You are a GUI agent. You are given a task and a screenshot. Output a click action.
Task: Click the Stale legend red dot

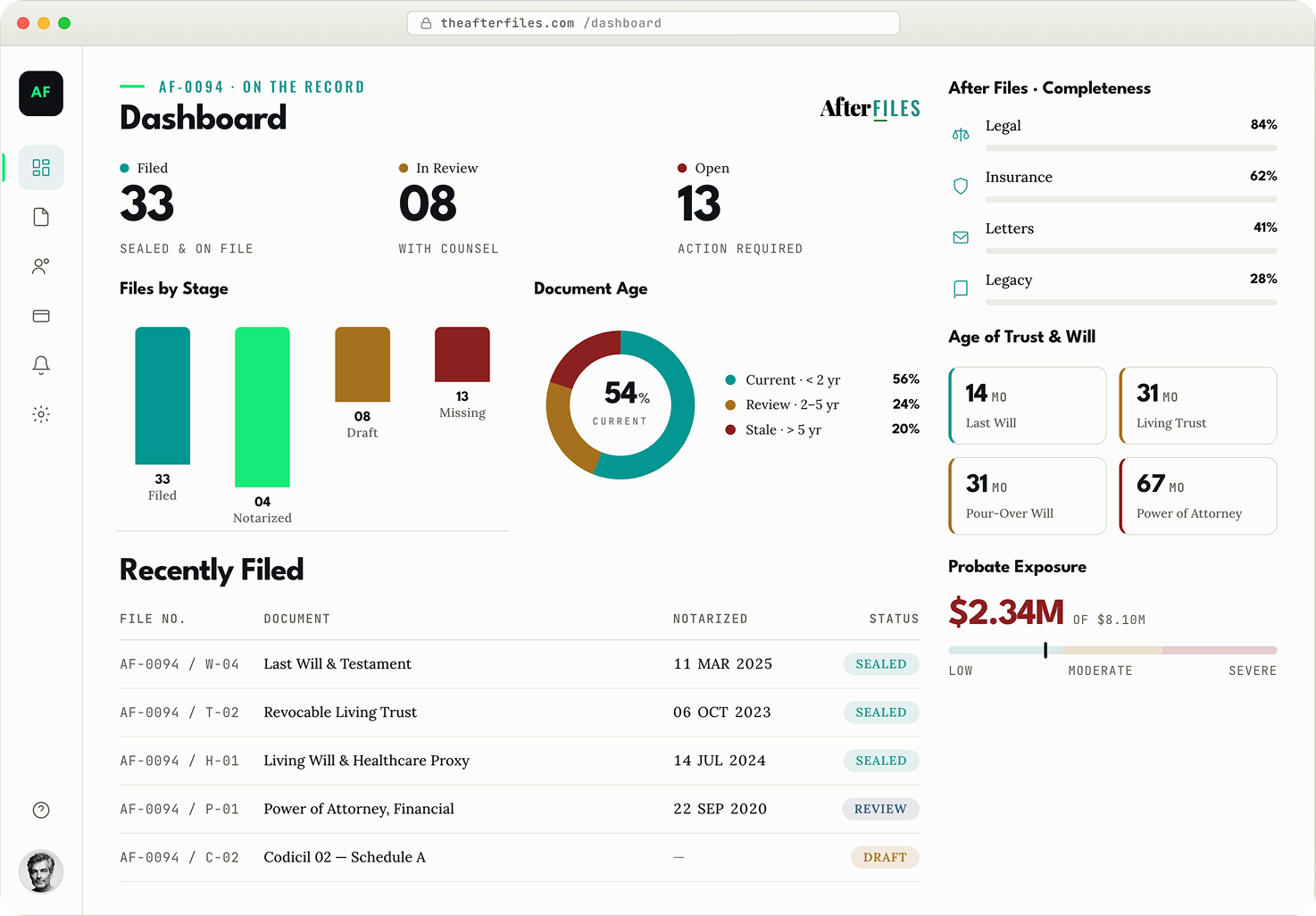(730, 429)
